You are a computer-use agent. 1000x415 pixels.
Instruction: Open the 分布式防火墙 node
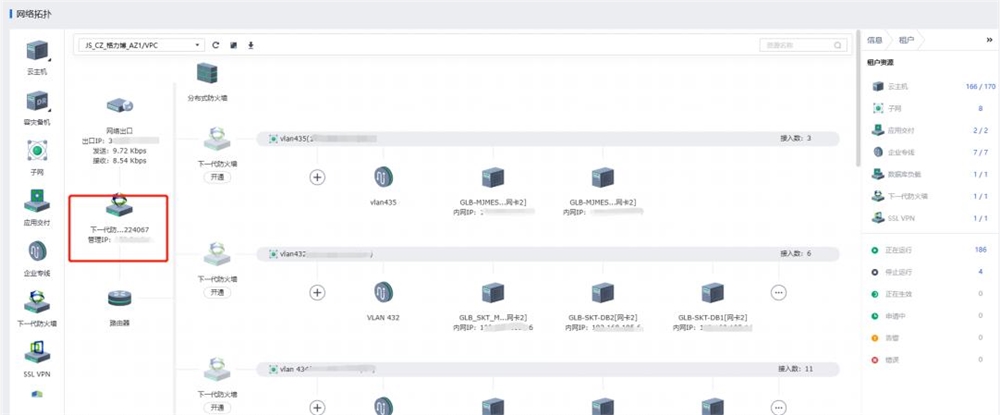pos(207,73)
